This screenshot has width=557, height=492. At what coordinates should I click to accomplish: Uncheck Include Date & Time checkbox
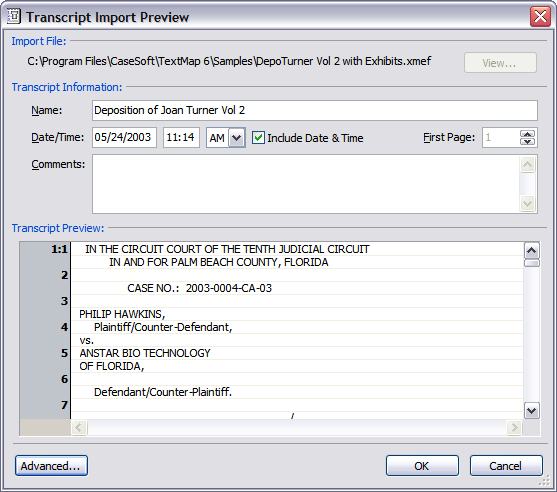coord(258,138)
